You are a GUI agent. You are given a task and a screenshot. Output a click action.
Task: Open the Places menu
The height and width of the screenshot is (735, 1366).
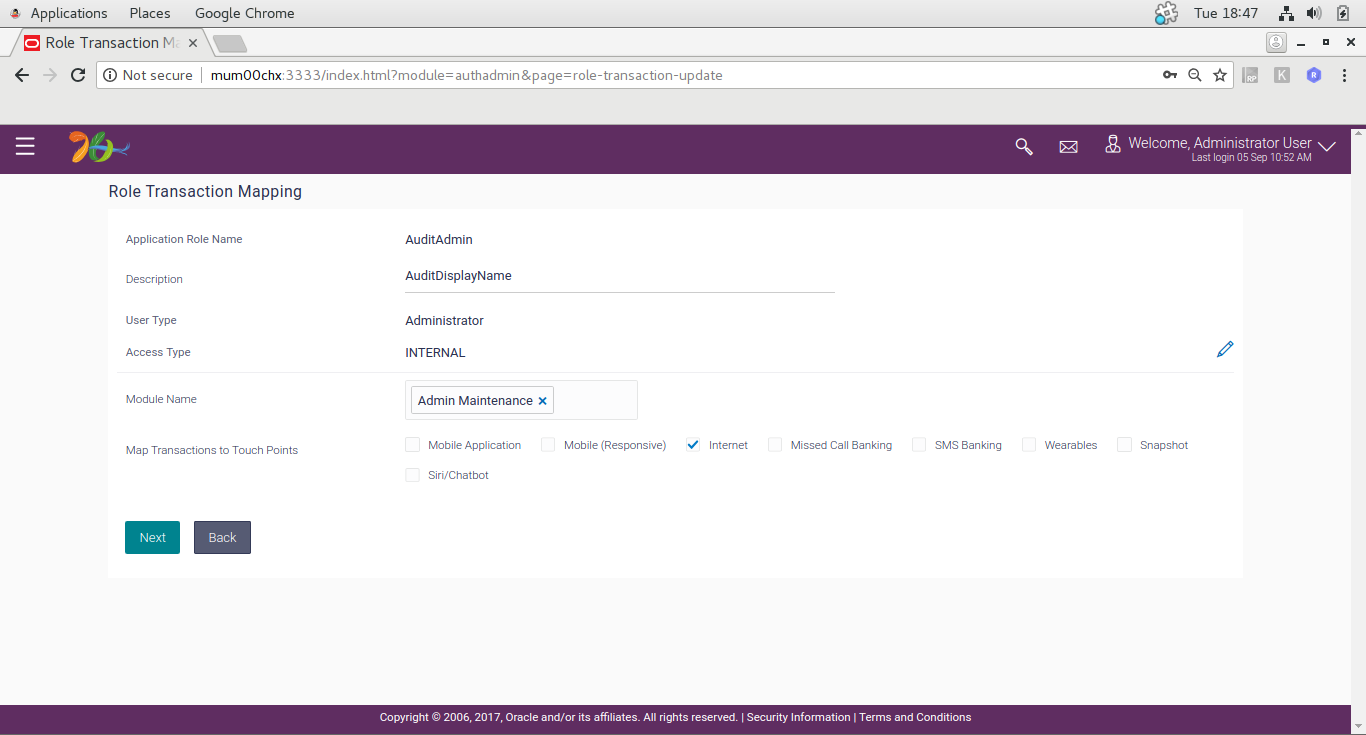150,13
